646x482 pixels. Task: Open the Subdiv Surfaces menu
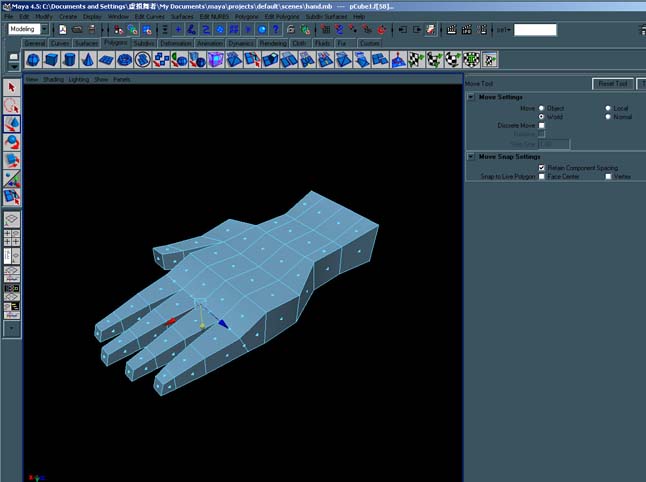click(326, 16)
